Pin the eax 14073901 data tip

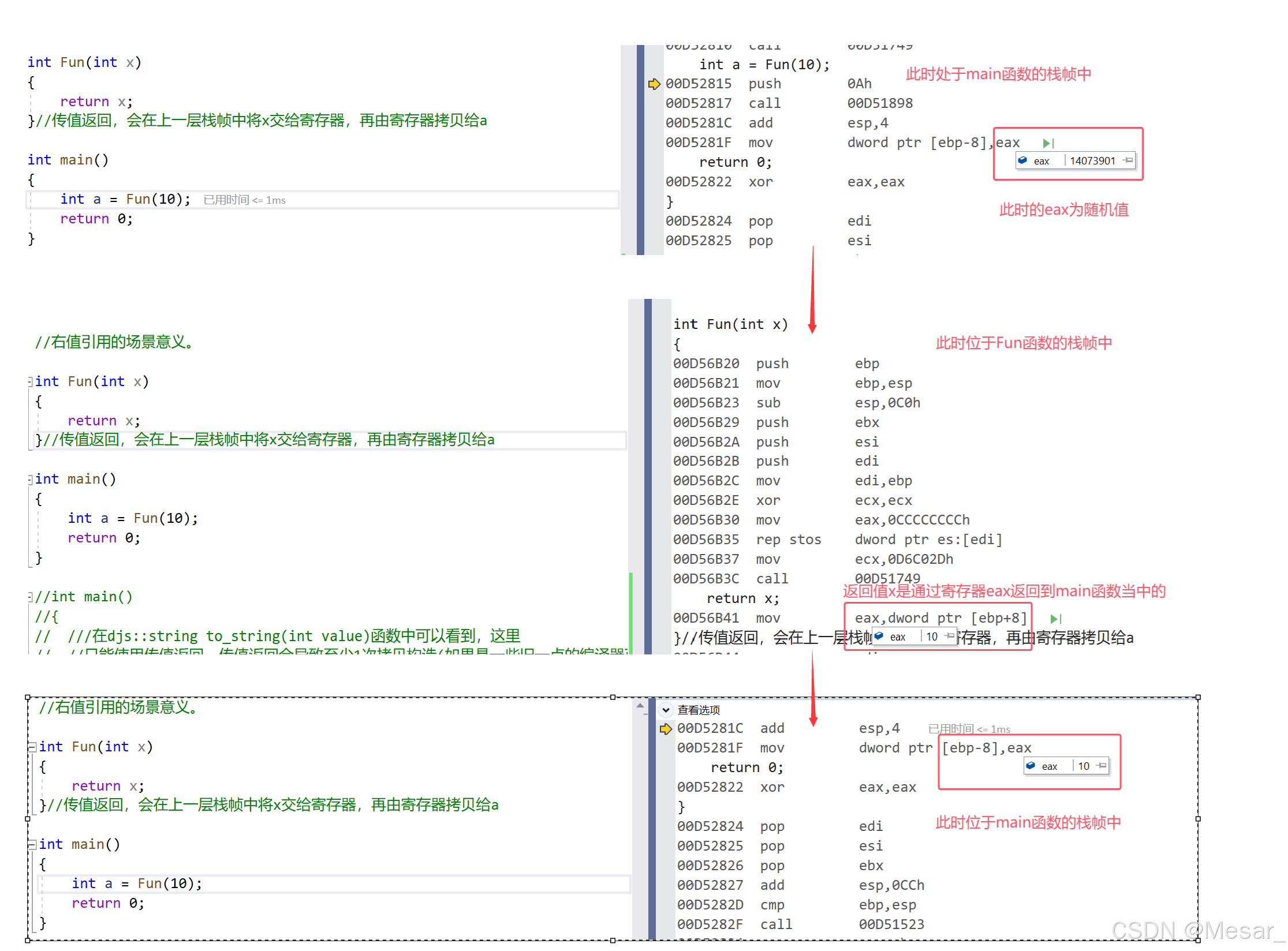pos(1128,160)
